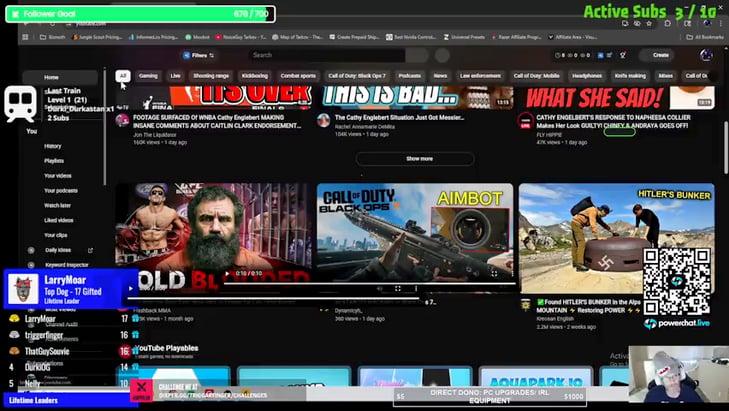Viewport: 729px width, 411px height.
Task: Click the Keyword inspector sidebar icon
Action: tap(31, 265)
